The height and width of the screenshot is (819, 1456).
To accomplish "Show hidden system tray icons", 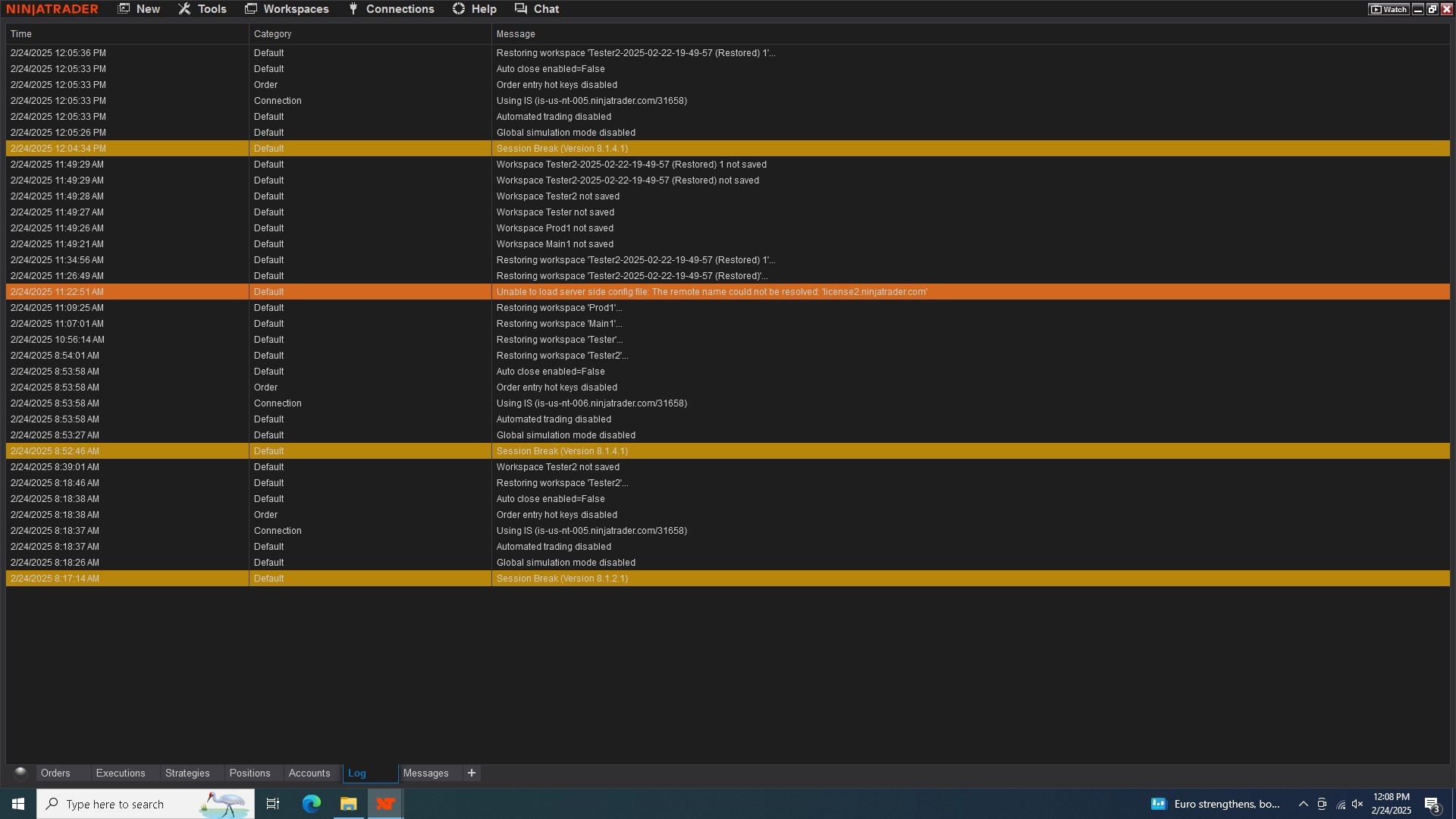I will [1303, 804].
